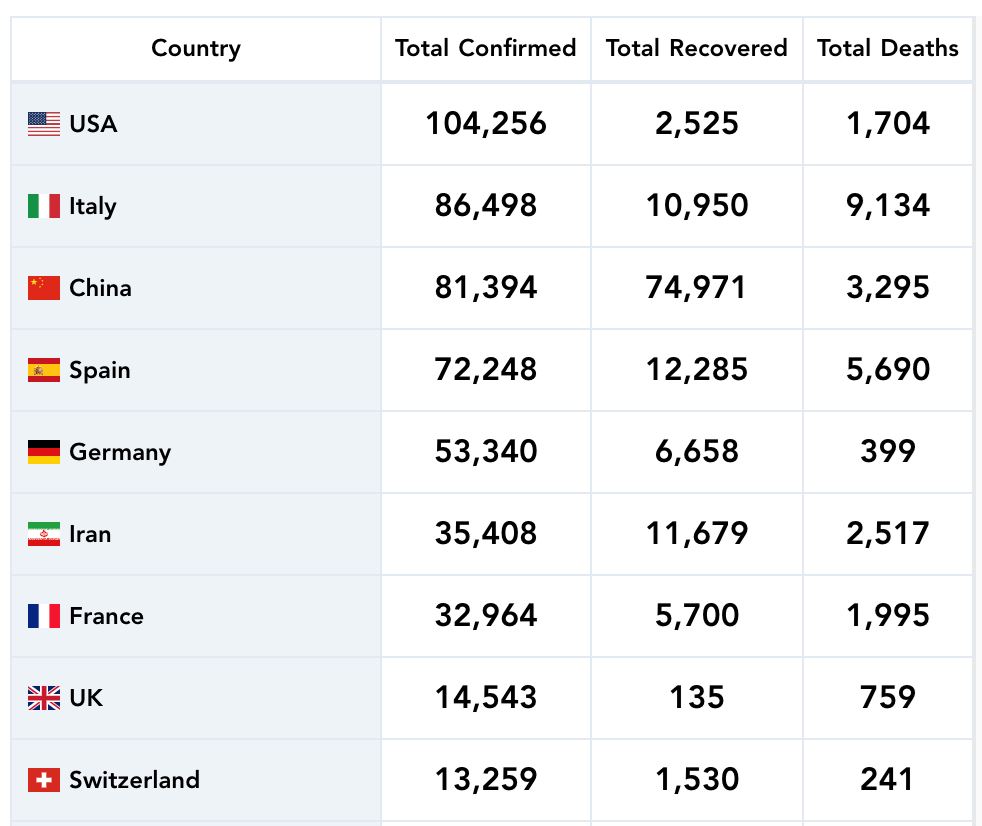Screen dimensions: 982x826
Task: Open the Switzerland country row label
Action: (134, 780)
